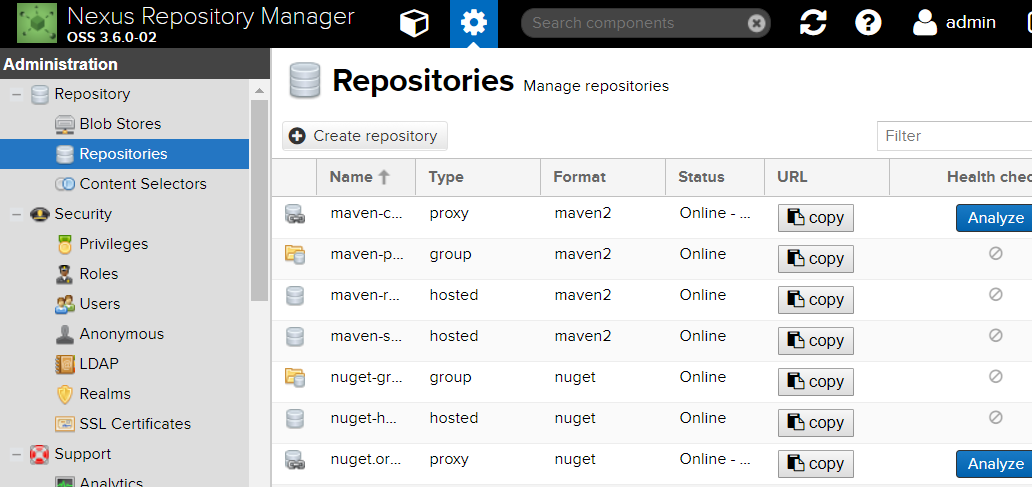This screenshot has width=1032, height=487.
Task: Copy URL of nuget-hosted repository
Action: click(815, 422)
